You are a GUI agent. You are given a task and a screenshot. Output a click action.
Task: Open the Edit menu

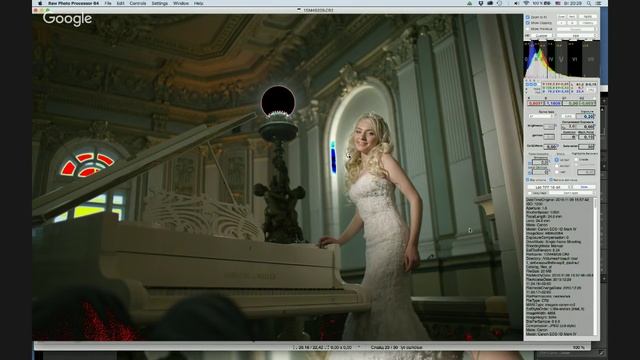tap(121, 3)
